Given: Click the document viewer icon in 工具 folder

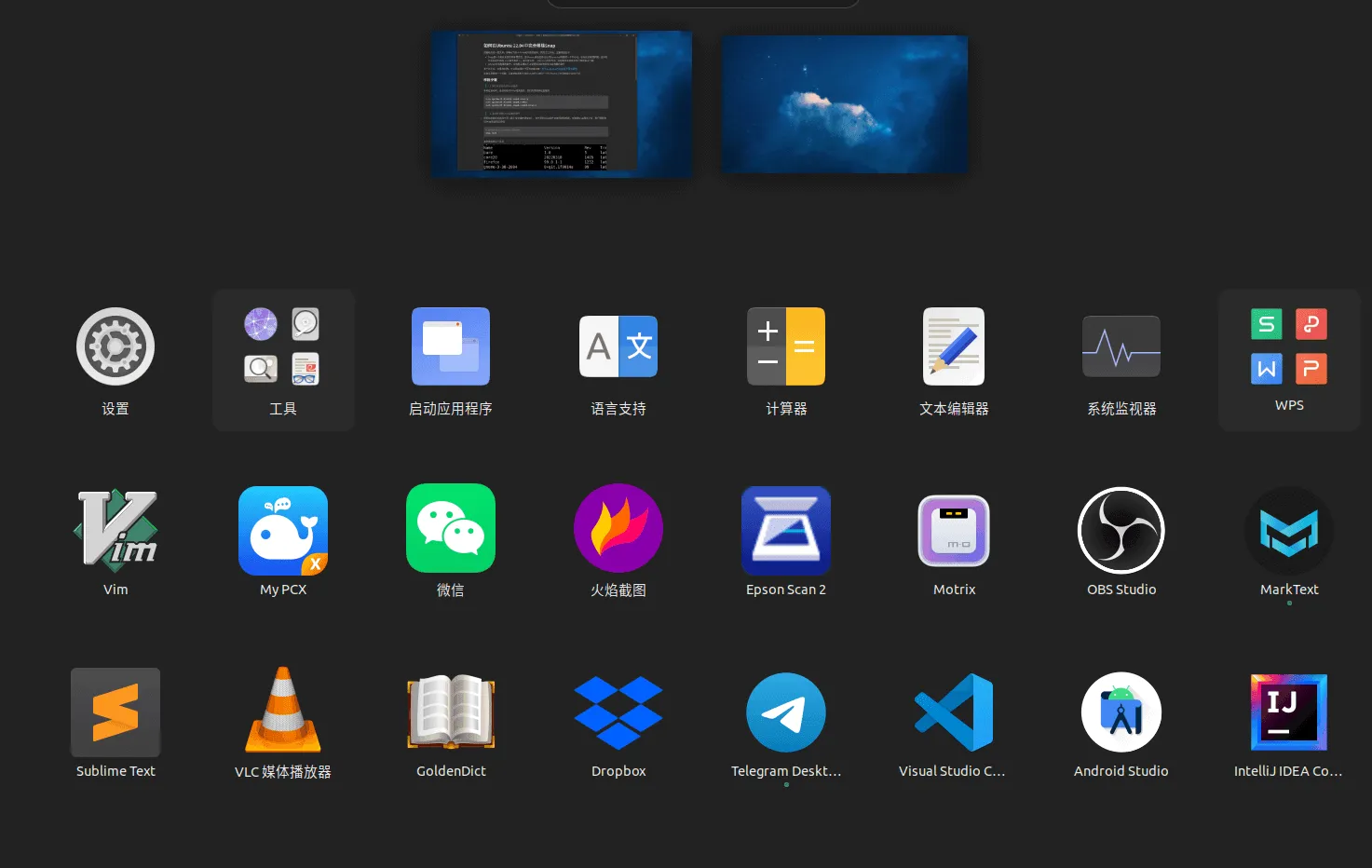Looking at the screenshot, I should coord(306,369).
